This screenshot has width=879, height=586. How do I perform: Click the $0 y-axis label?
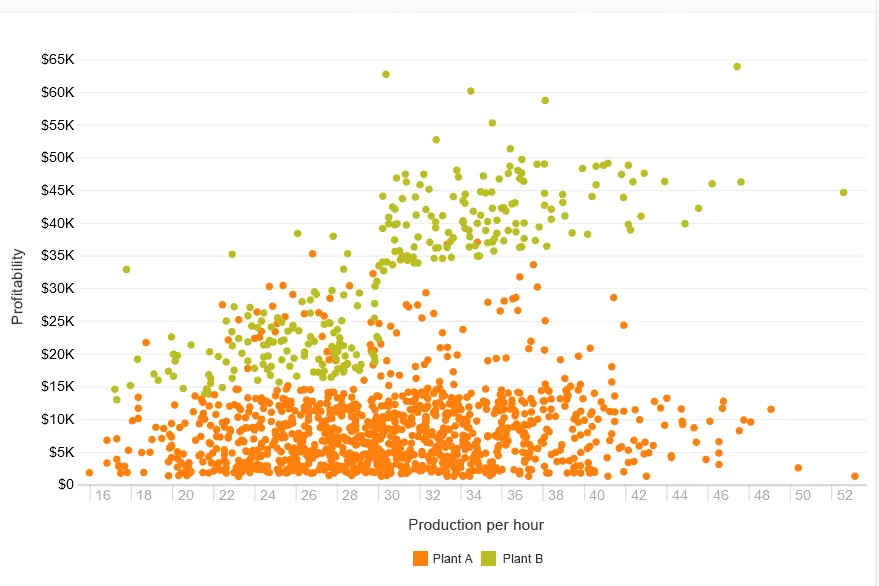pos(65,485)
